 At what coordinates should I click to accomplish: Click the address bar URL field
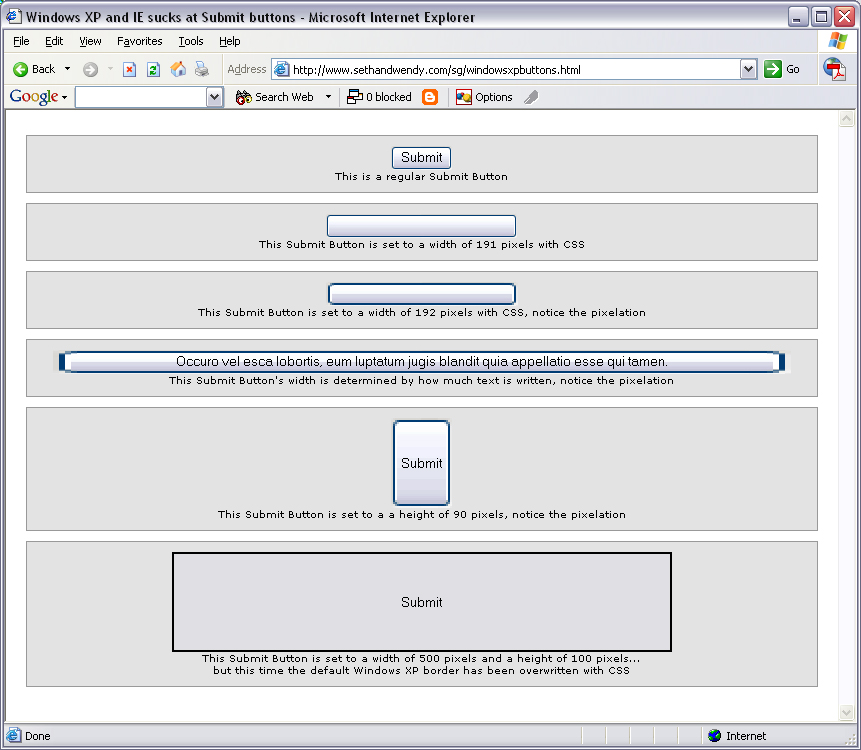pyautogui.click(x=513, y=70)
